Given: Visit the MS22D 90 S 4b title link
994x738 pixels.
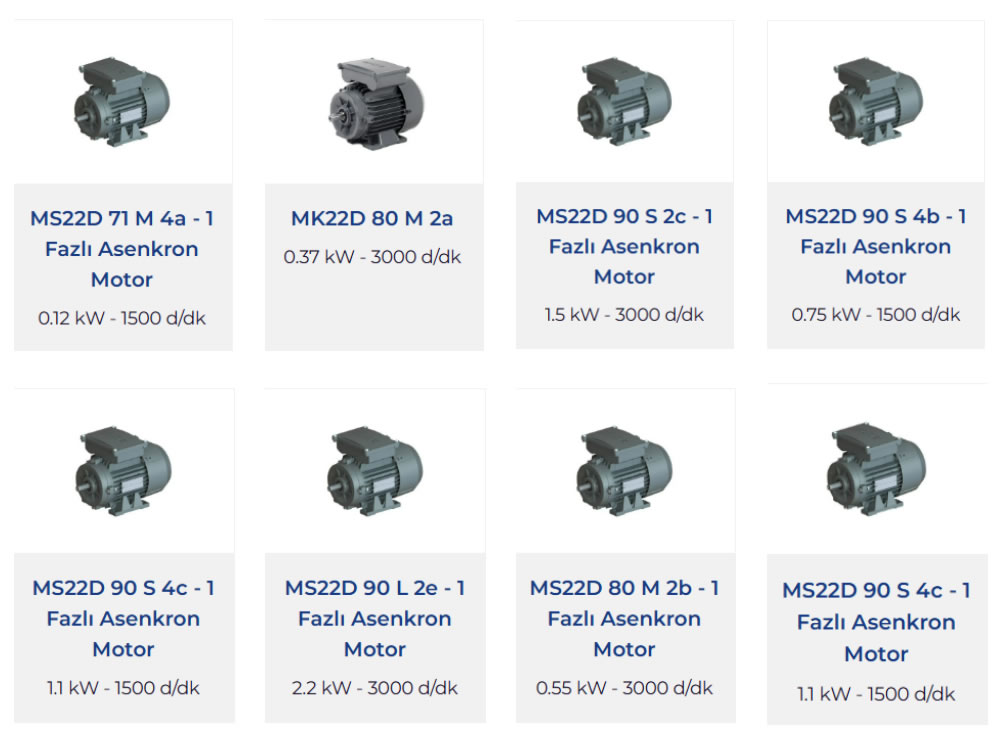Looking at the screenshot, I should pos(876,246).
